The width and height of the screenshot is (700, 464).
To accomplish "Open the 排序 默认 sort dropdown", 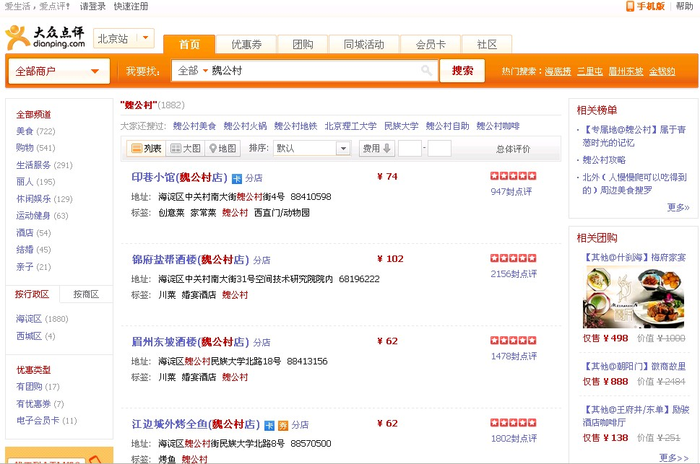I will pos(312,148).
